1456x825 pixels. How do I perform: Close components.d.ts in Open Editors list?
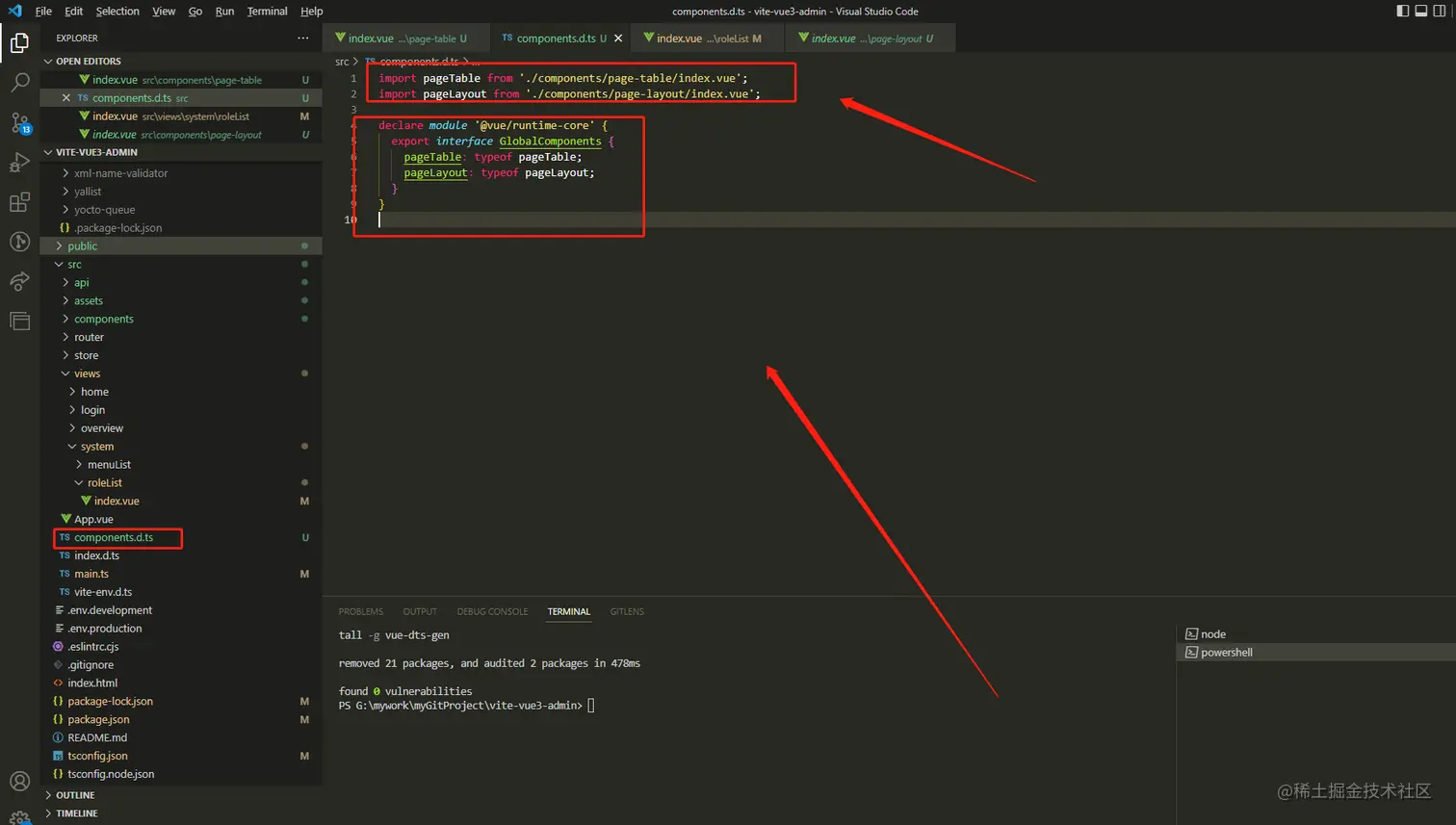pos(65,98)
